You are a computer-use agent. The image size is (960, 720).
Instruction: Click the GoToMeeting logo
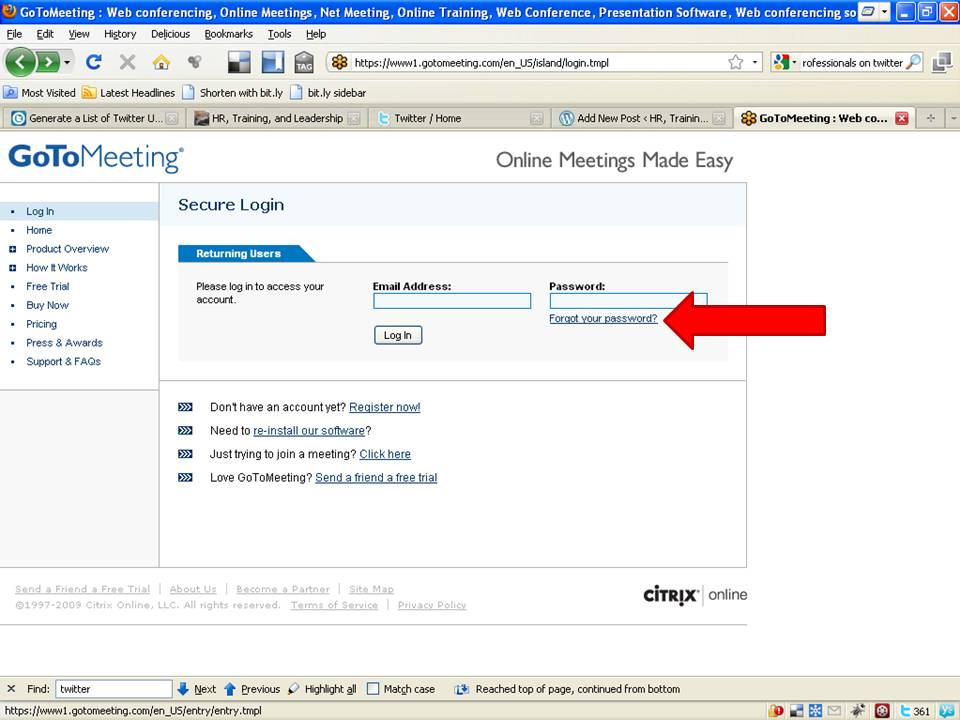pyautogui.click(x=96, y=158)
